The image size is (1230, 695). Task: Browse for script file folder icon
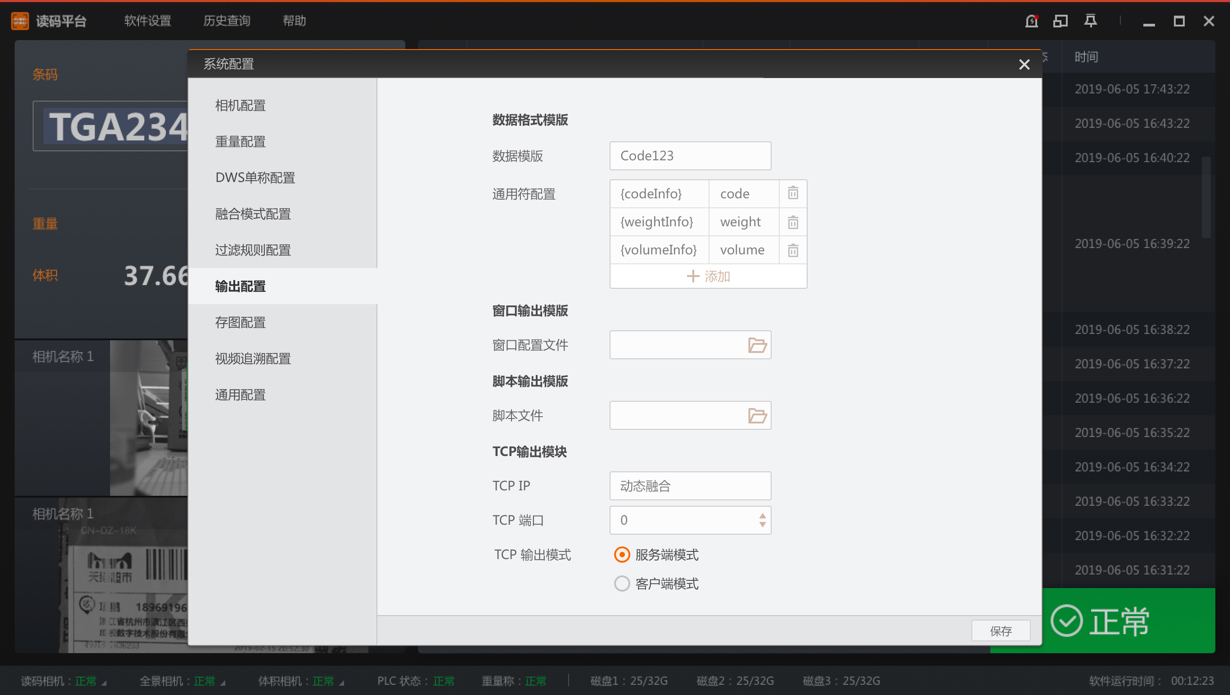(757, 416)
